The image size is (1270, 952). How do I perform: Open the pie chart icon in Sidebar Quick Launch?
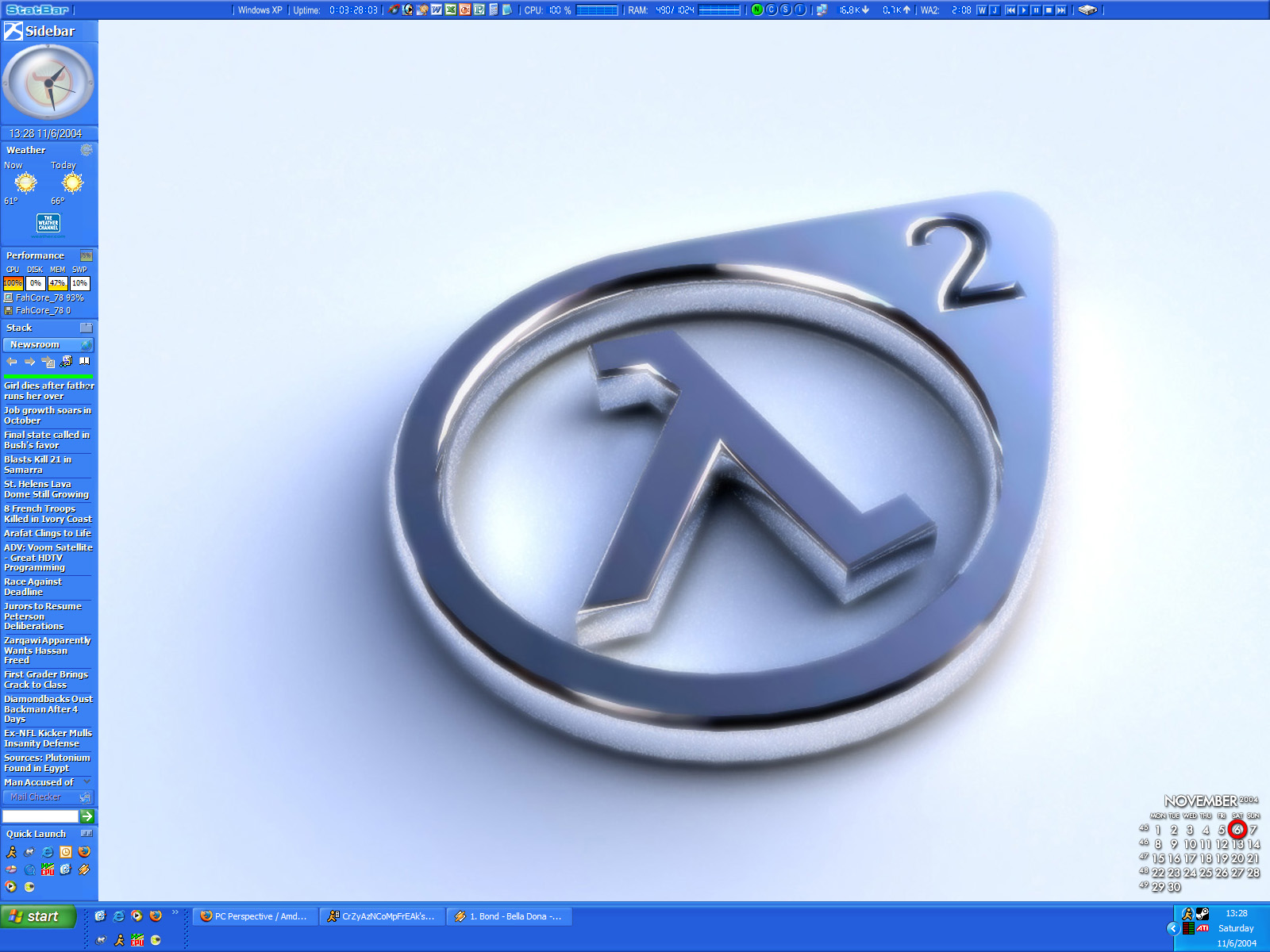pyautogui.click(x=11, y=869)
